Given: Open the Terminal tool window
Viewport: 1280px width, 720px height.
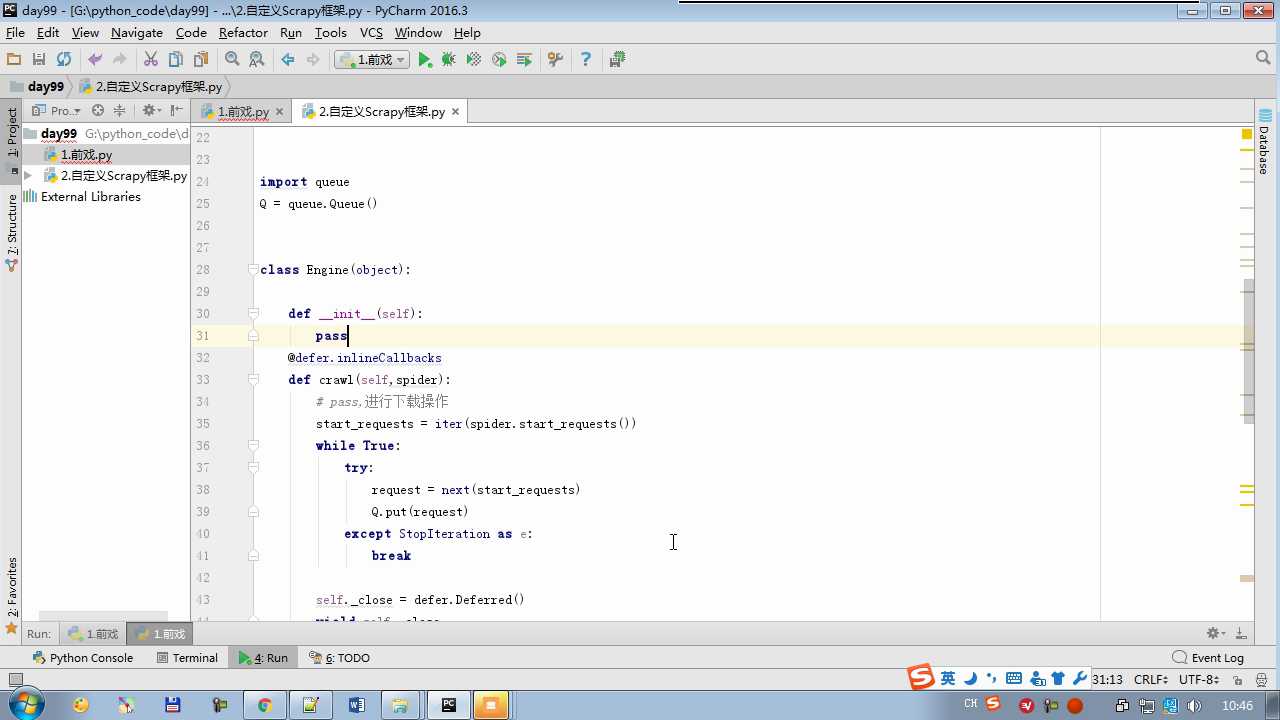Looking at the screenshot, I should pyautogui.click(x=187, y=658).
